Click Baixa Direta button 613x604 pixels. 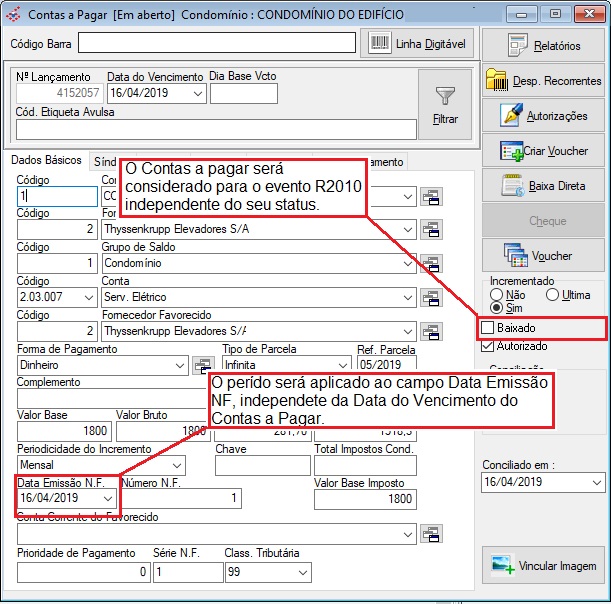coord(543,186)
